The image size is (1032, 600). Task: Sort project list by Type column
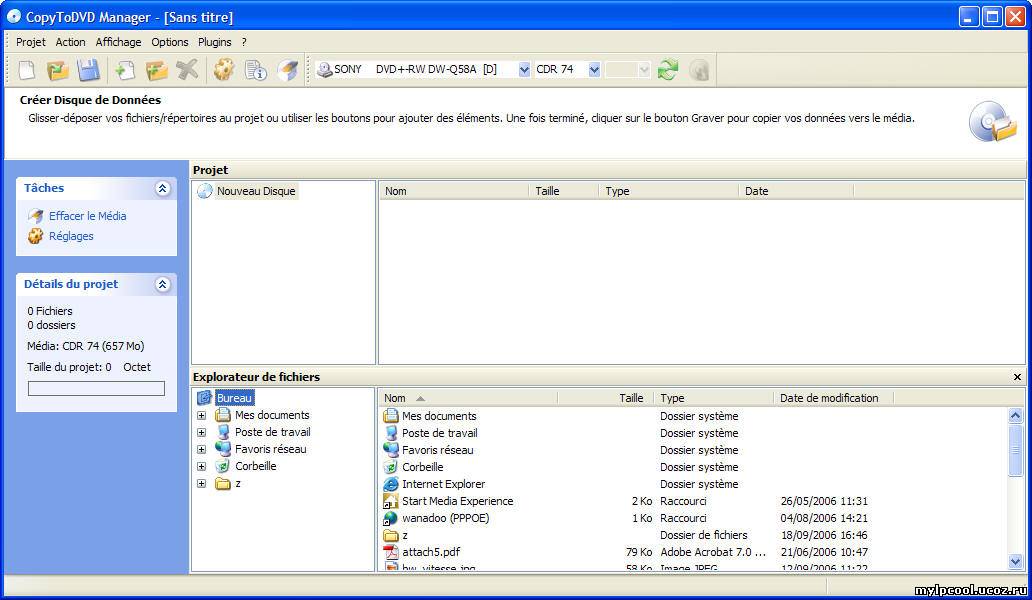(x=669, y=191)
